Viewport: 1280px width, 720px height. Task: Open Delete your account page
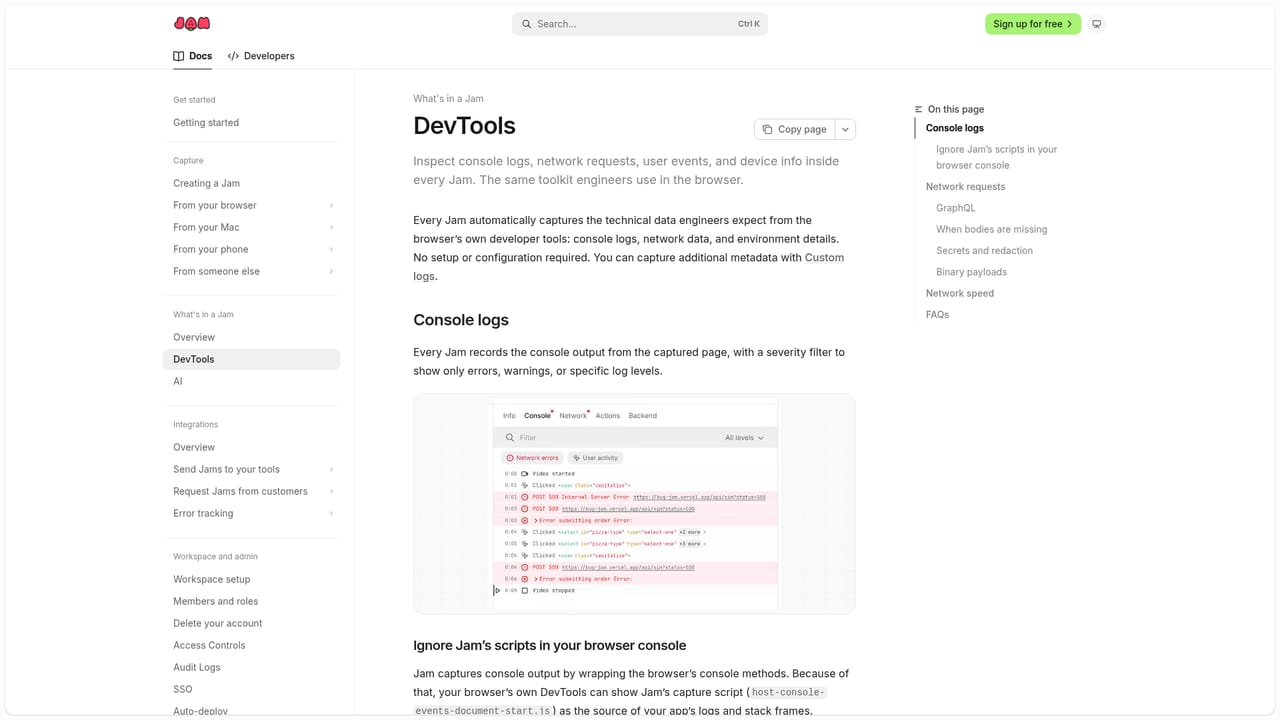252,624
